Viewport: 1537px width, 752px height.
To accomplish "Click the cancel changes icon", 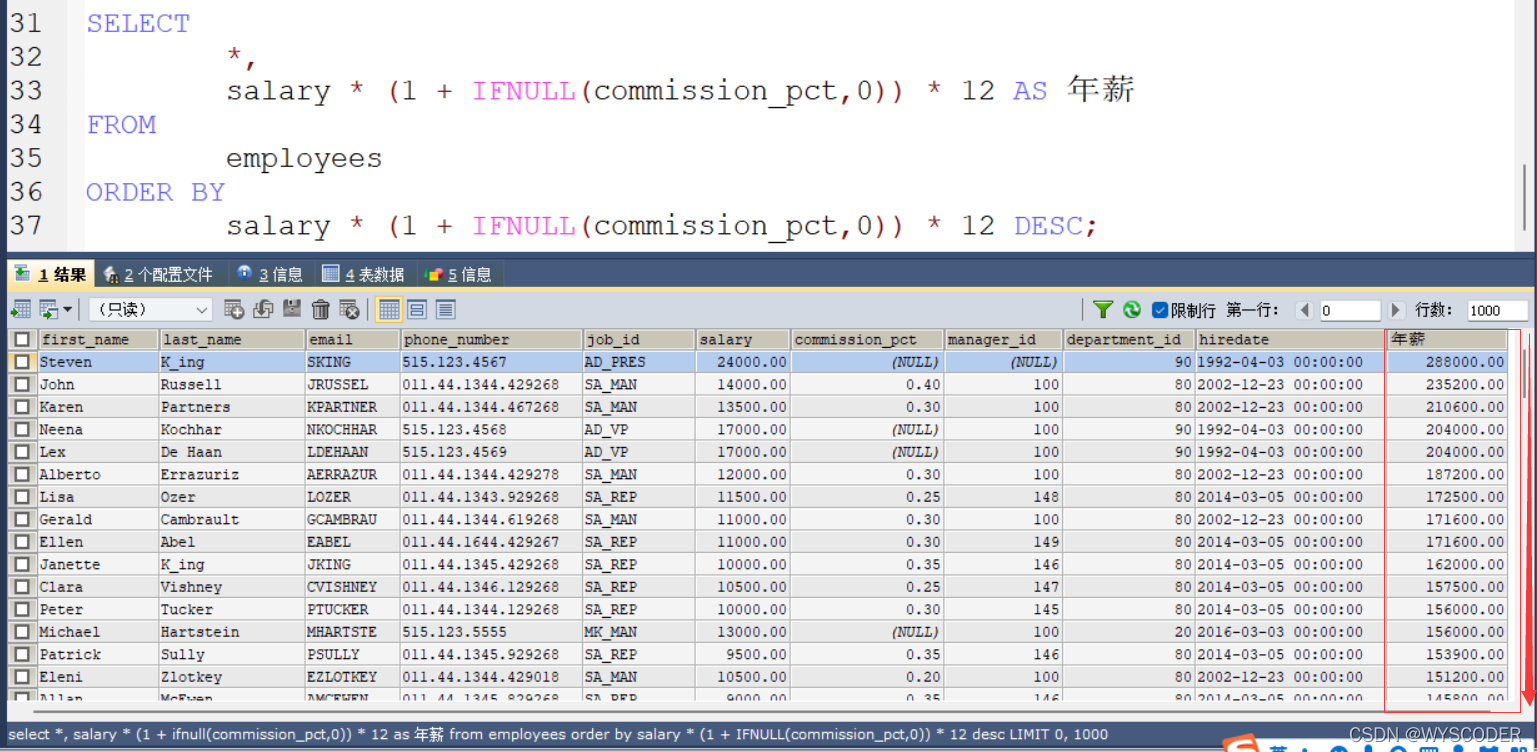I will 349,310.
